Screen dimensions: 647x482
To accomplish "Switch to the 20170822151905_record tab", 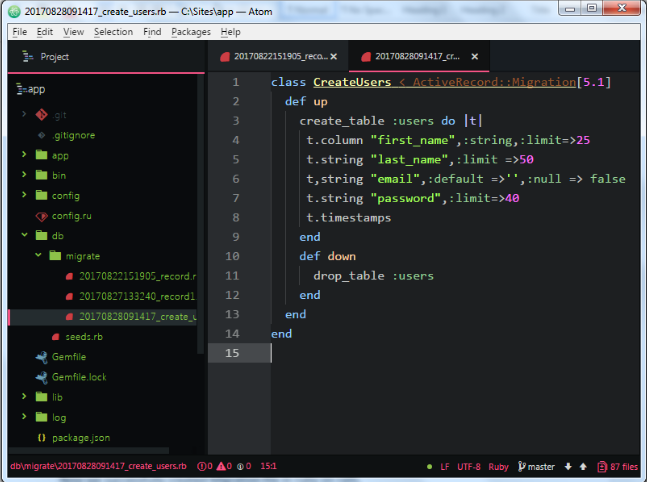I will point(271,57).
